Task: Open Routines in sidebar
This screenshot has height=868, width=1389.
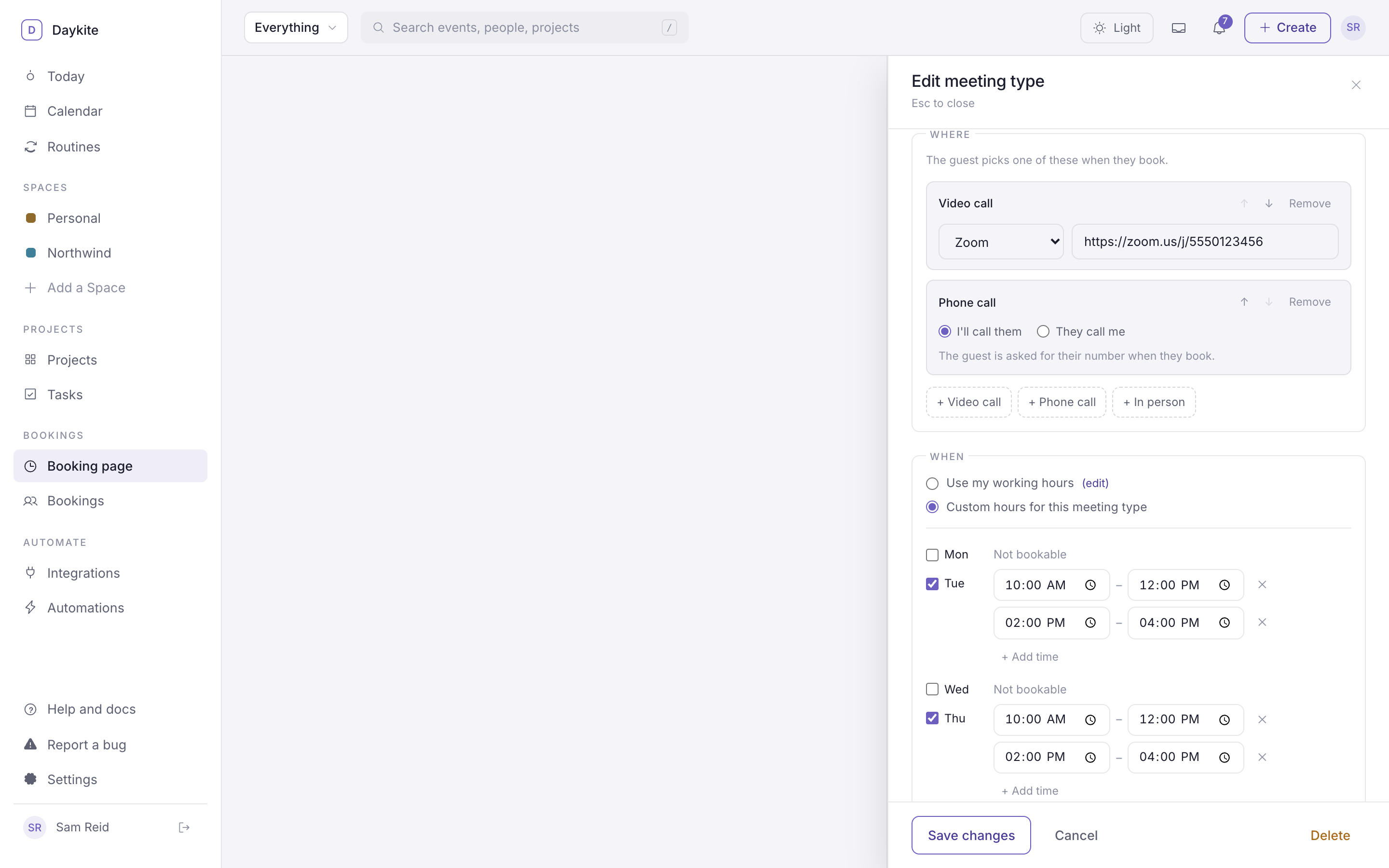Action: [x=110, y=147]
